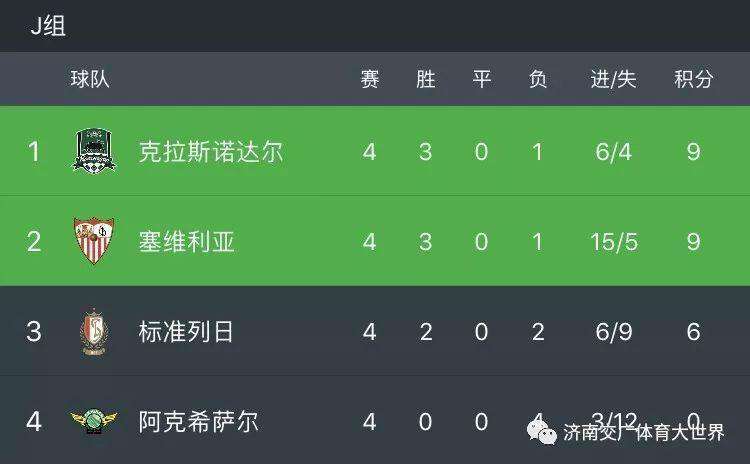Click the Krasnodar club crest

coord(94,151)
